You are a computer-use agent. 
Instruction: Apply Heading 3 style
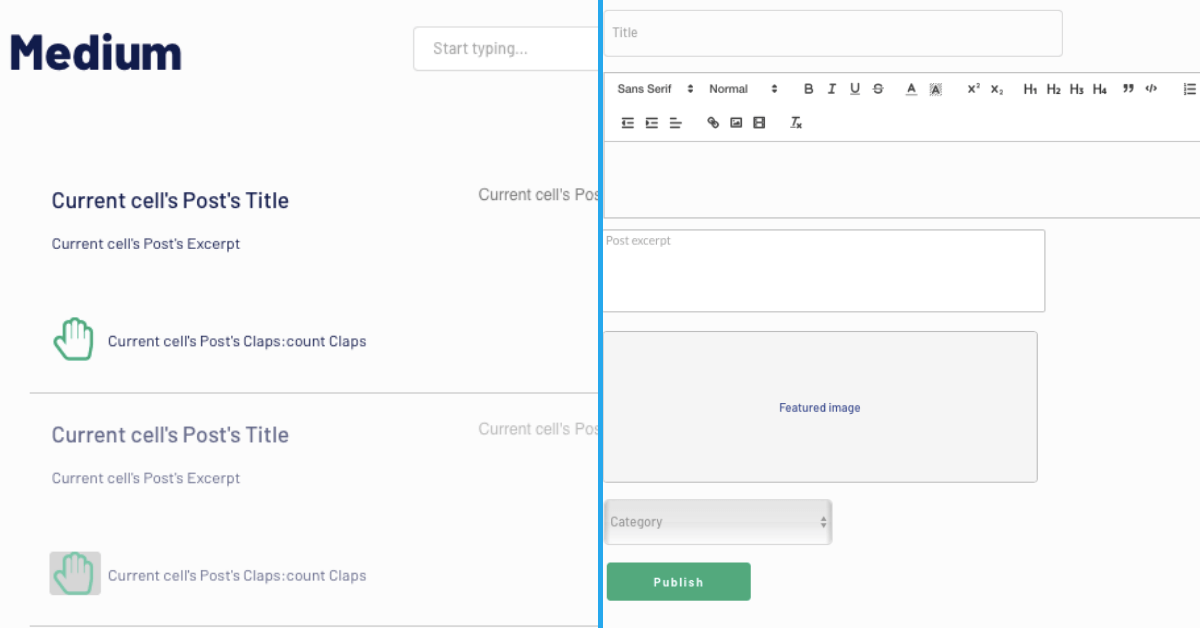[1077, 89]
